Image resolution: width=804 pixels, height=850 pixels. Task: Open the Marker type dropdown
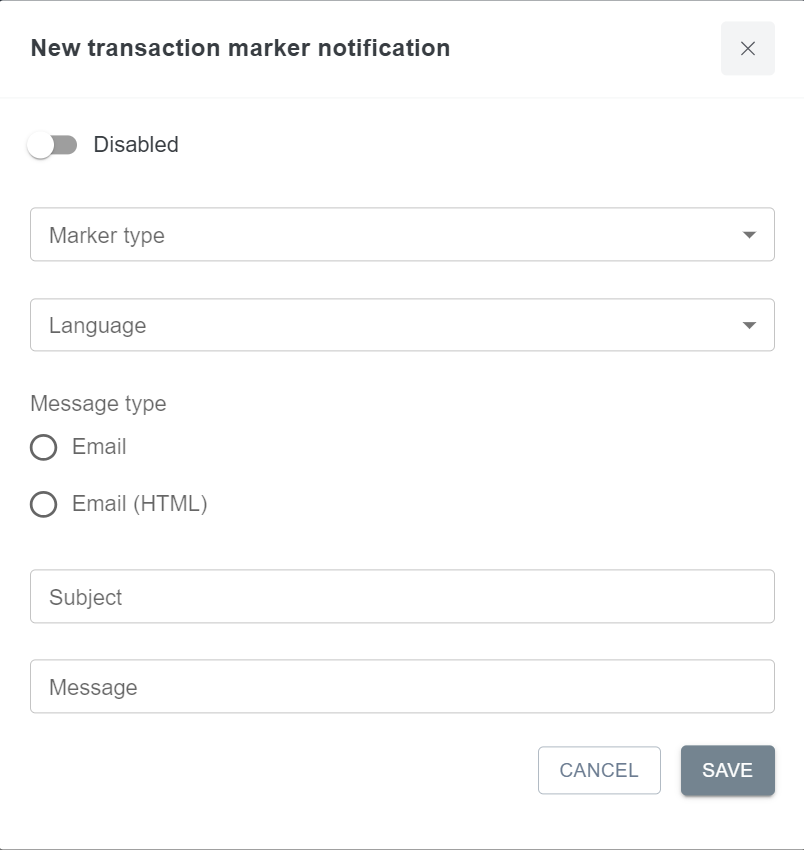402,235
